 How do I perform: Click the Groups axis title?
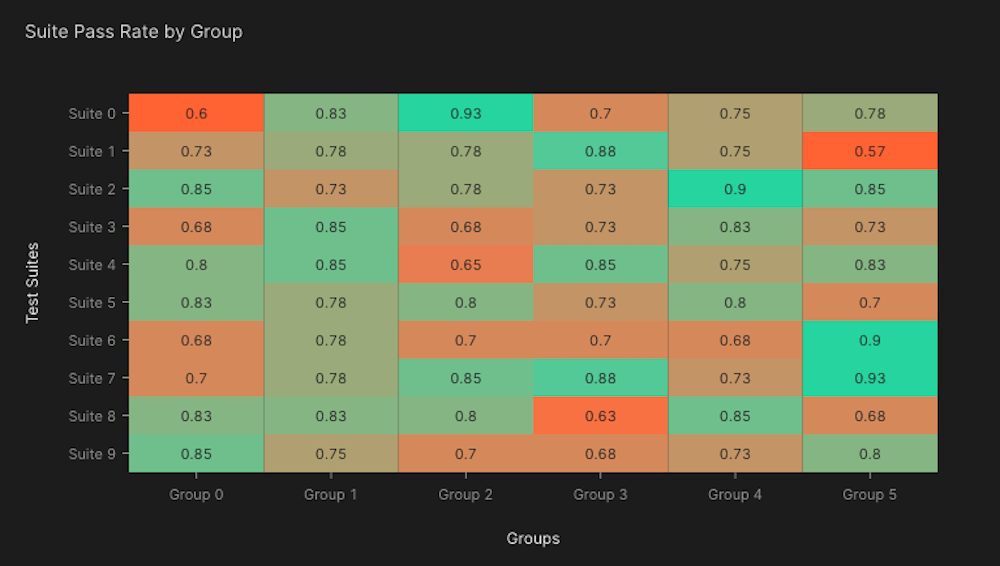tap(533, 538)
